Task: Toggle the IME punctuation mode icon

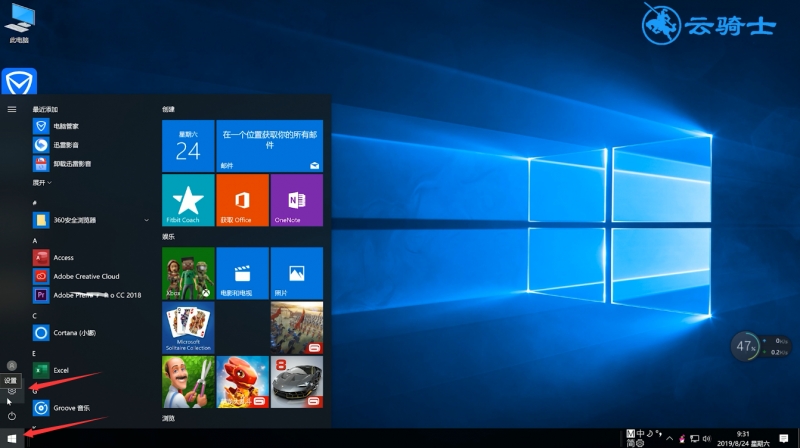Action: click(659, 434)
